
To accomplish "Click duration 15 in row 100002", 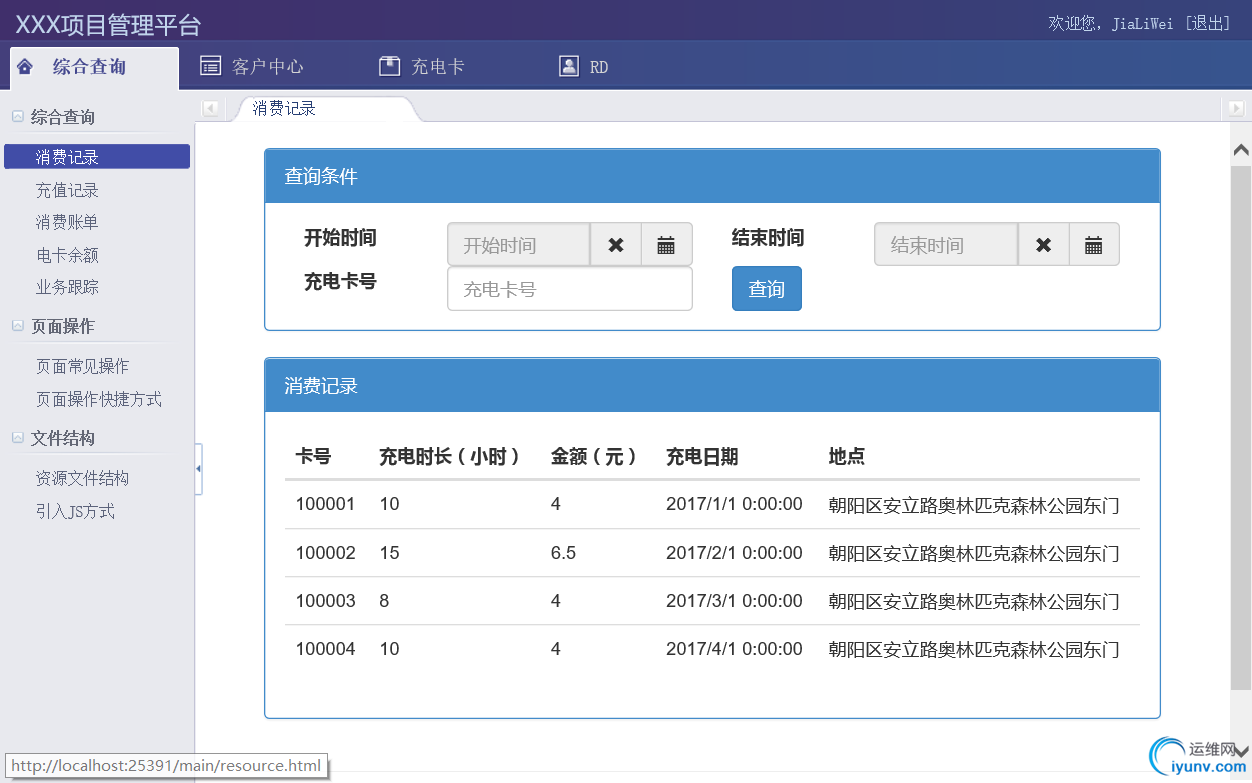I will click(389, 553).
